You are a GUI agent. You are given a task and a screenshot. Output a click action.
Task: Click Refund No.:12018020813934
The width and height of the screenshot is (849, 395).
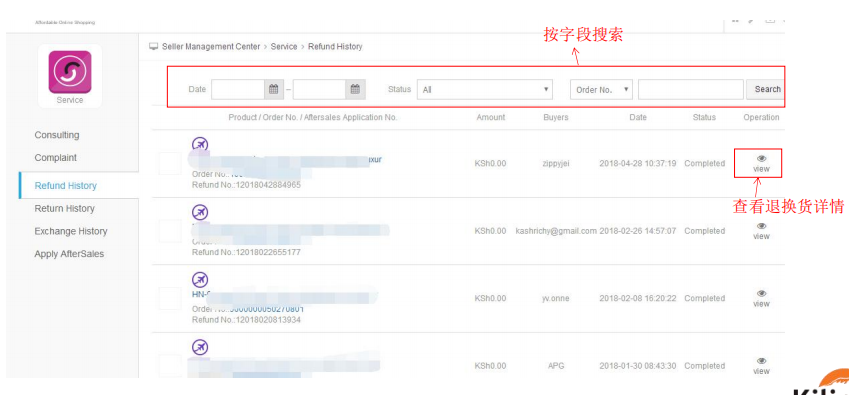click(246, 320)
